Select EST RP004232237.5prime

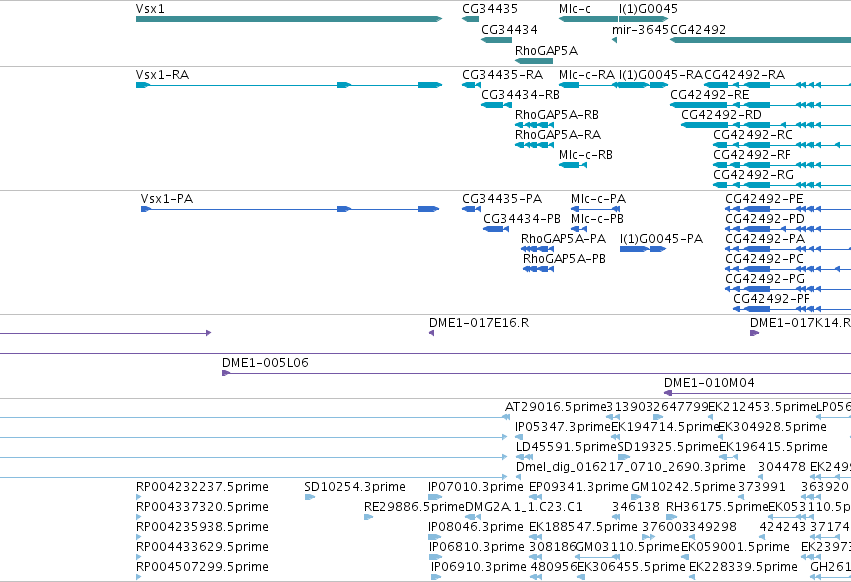[138, 497]
